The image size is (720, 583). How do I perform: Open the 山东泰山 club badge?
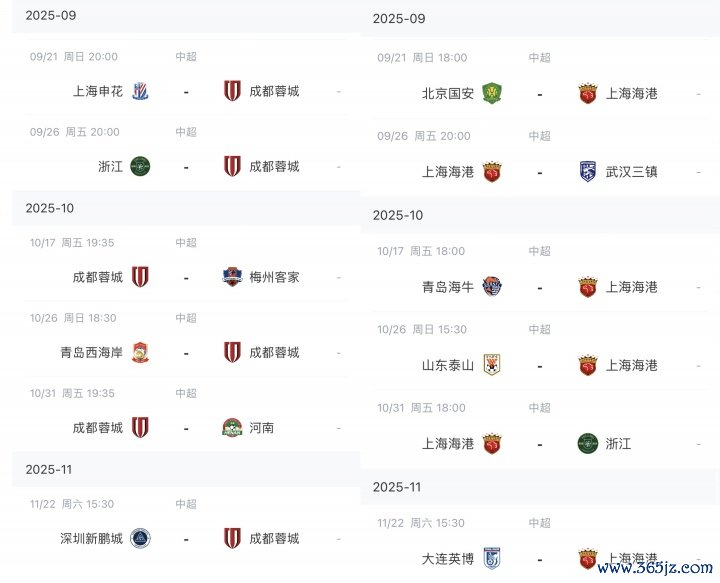[x=491, y=365]
